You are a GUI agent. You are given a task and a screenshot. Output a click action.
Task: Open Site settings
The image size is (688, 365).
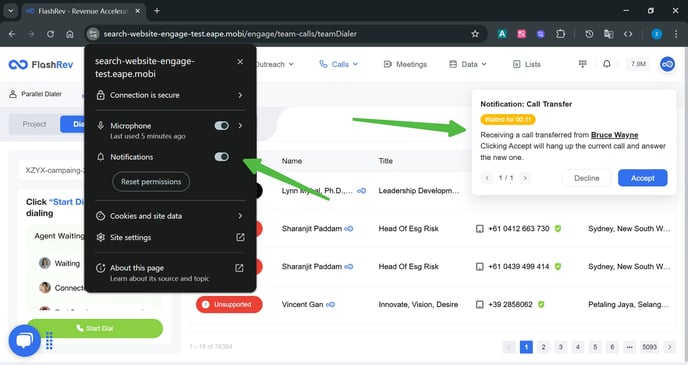[x=170, y=237]
